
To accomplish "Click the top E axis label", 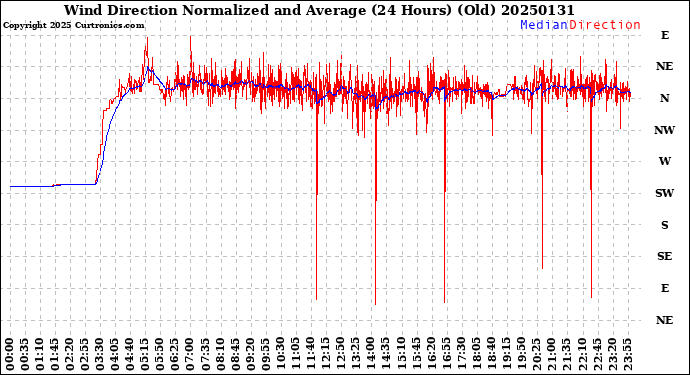I will 665,35.
